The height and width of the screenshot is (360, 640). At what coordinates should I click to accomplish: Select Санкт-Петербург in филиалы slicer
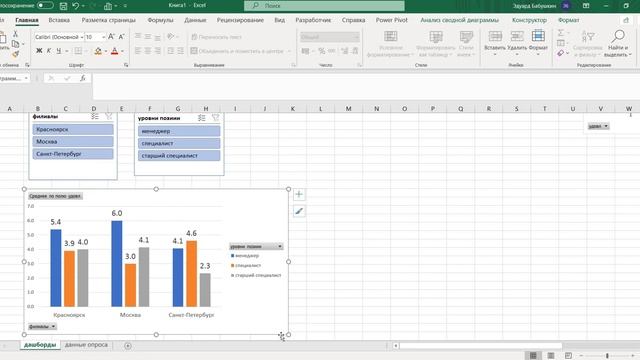[x=73, y=154]
